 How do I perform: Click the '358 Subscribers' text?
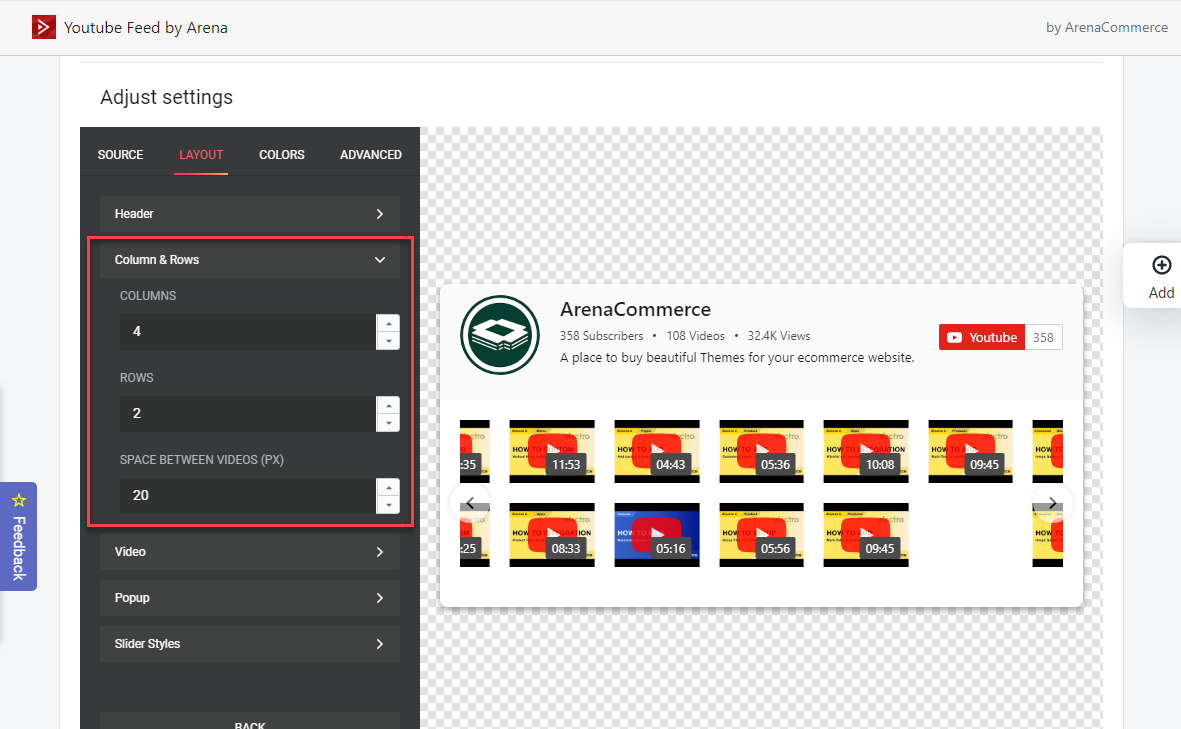(601, 336)
